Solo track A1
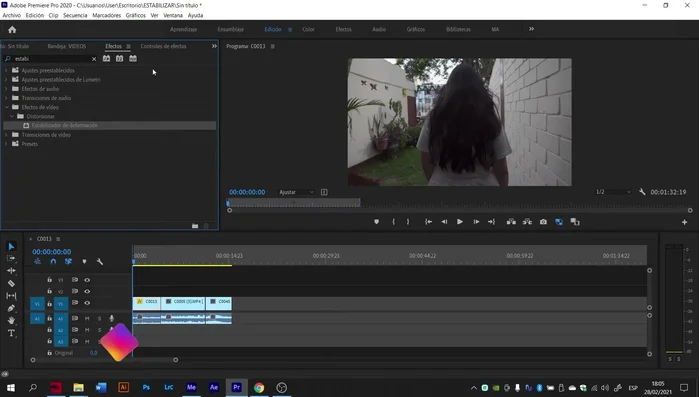 pos(99,318)
